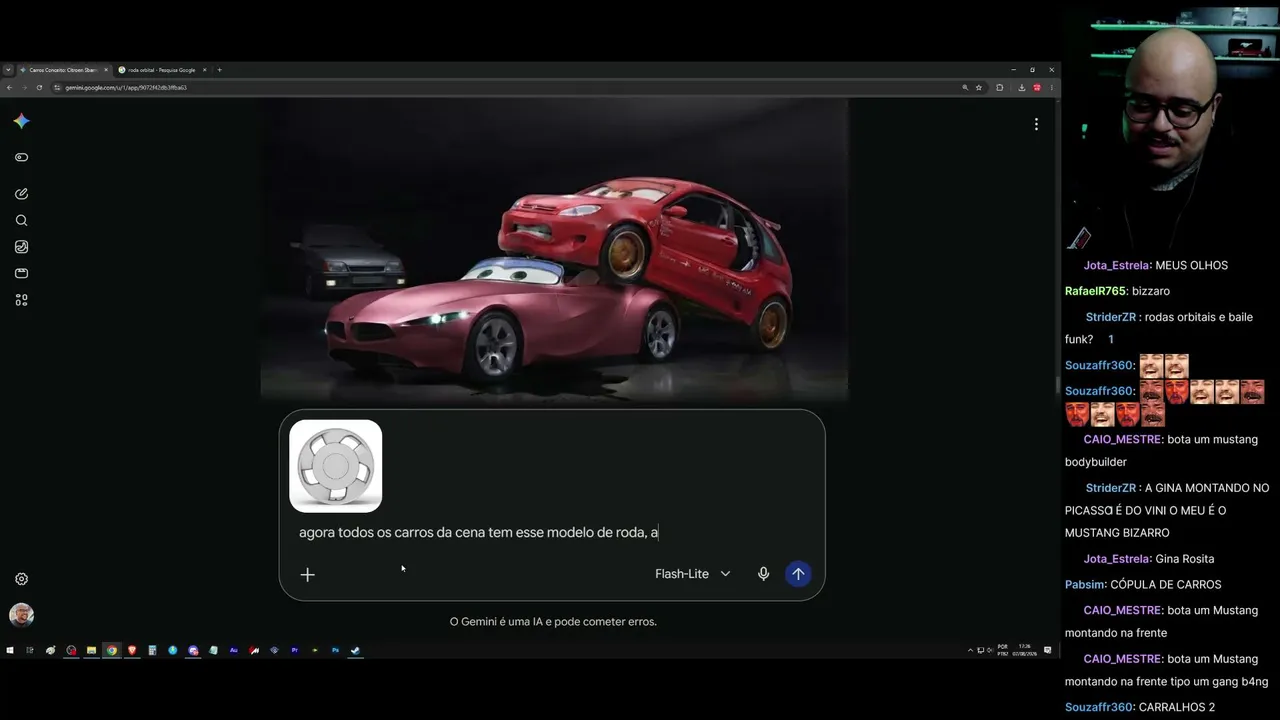This screenshot has height=720, width=1280.
Task: Open Steam from the taskbar
Action: pos(356,650)
